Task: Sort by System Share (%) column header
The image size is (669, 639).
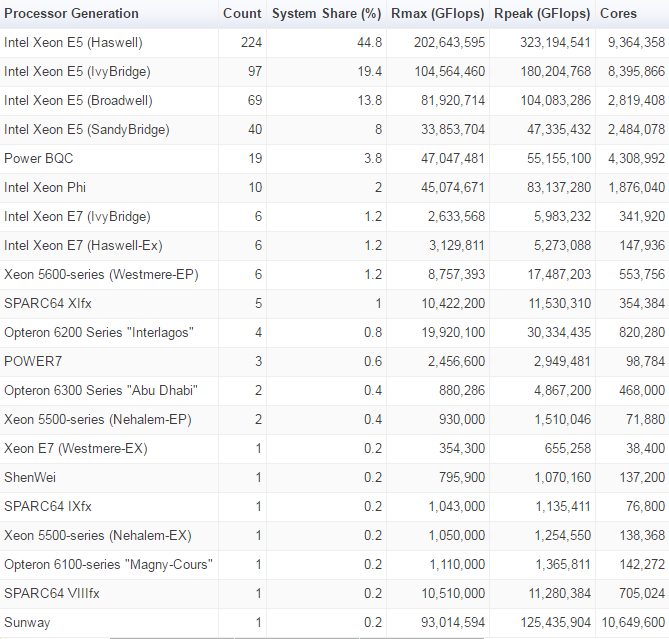Action: [x=326, y=14]
